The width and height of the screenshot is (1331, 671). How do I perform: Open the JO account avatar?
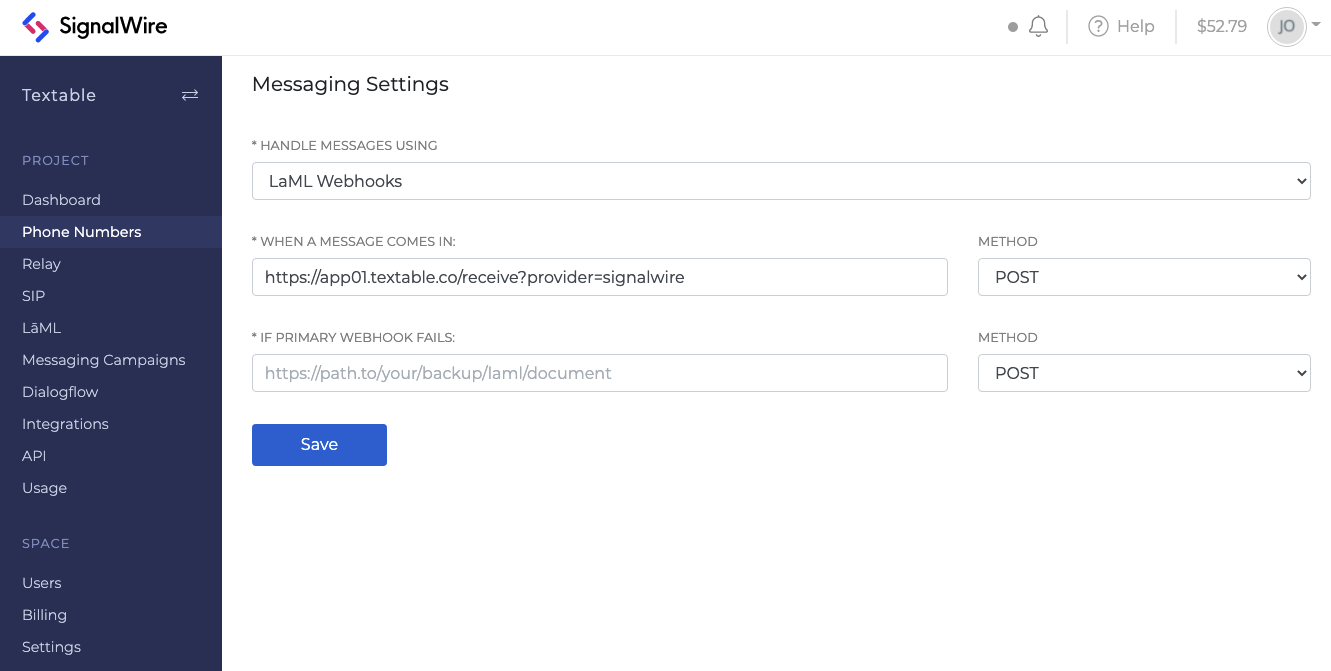click(x=1287, y=27)
